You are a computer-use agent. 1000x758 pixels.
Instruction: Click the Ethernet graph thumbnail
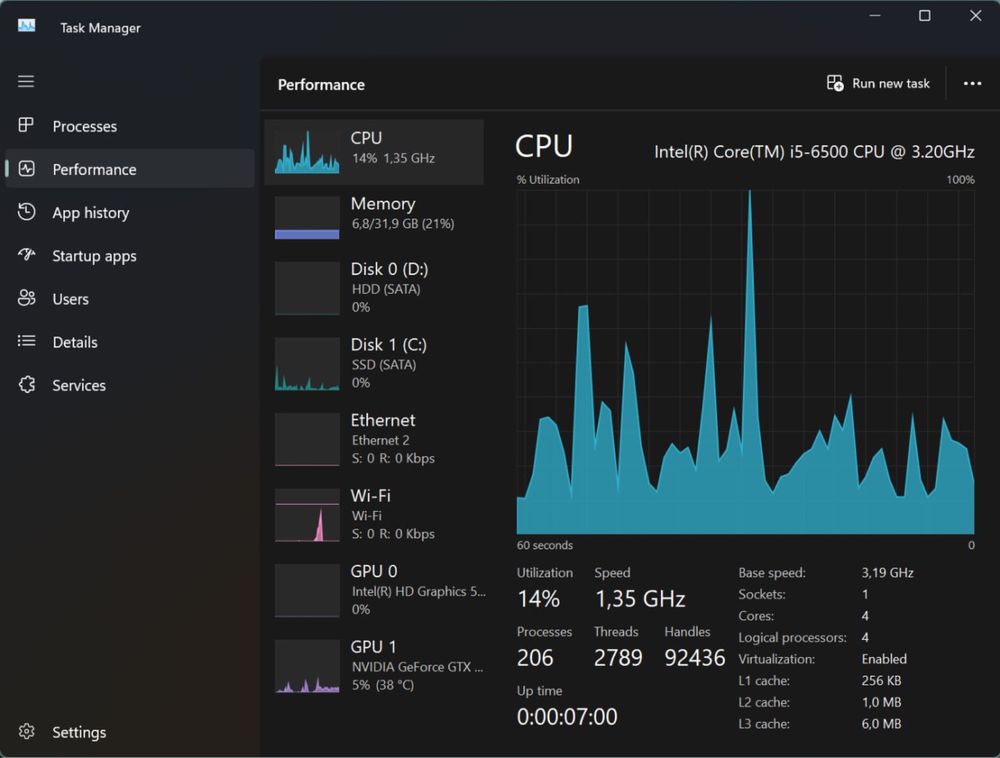click(307, 439)
